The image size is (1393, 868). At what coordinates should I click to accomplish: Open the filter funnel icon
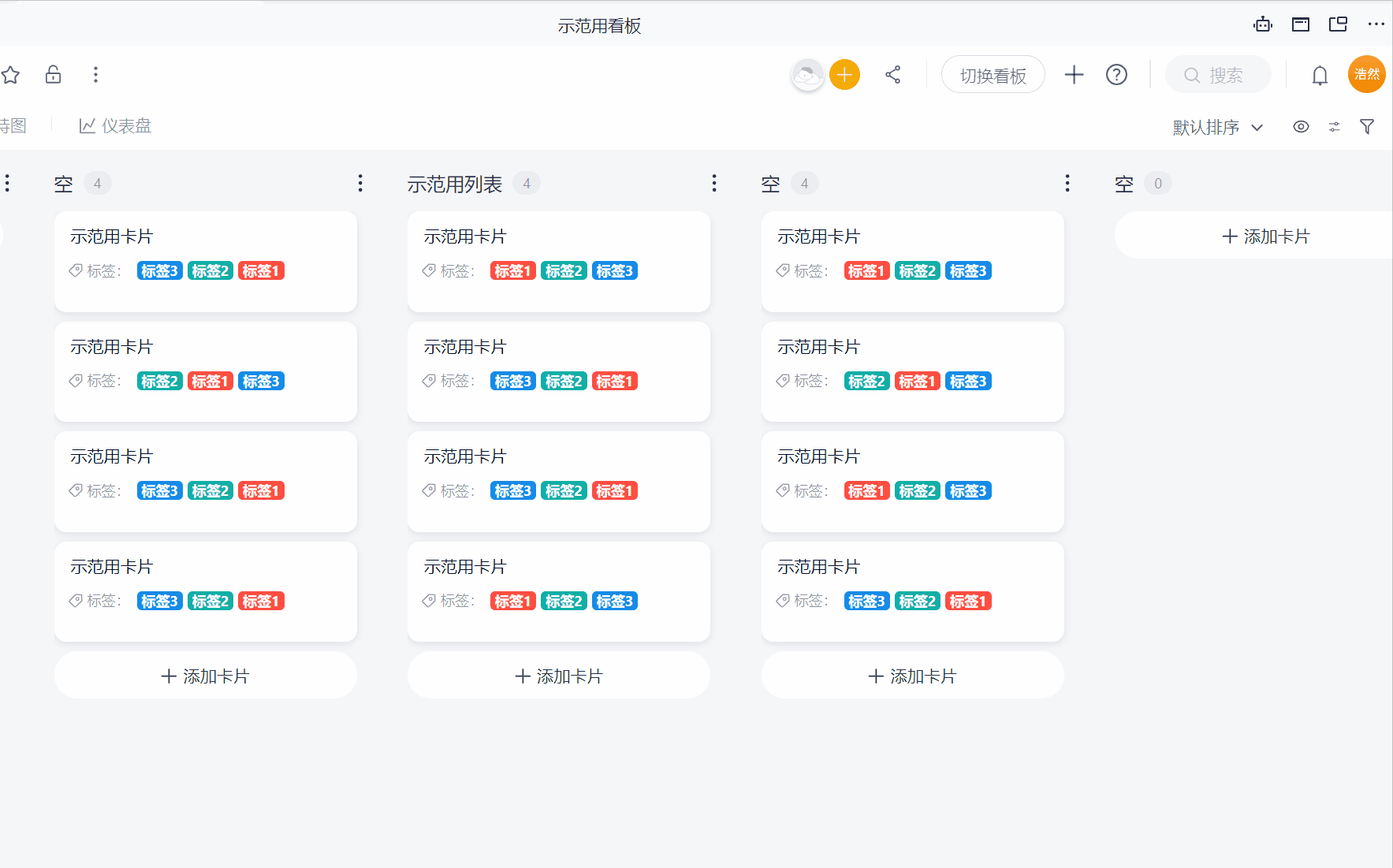pos(1367,127)
